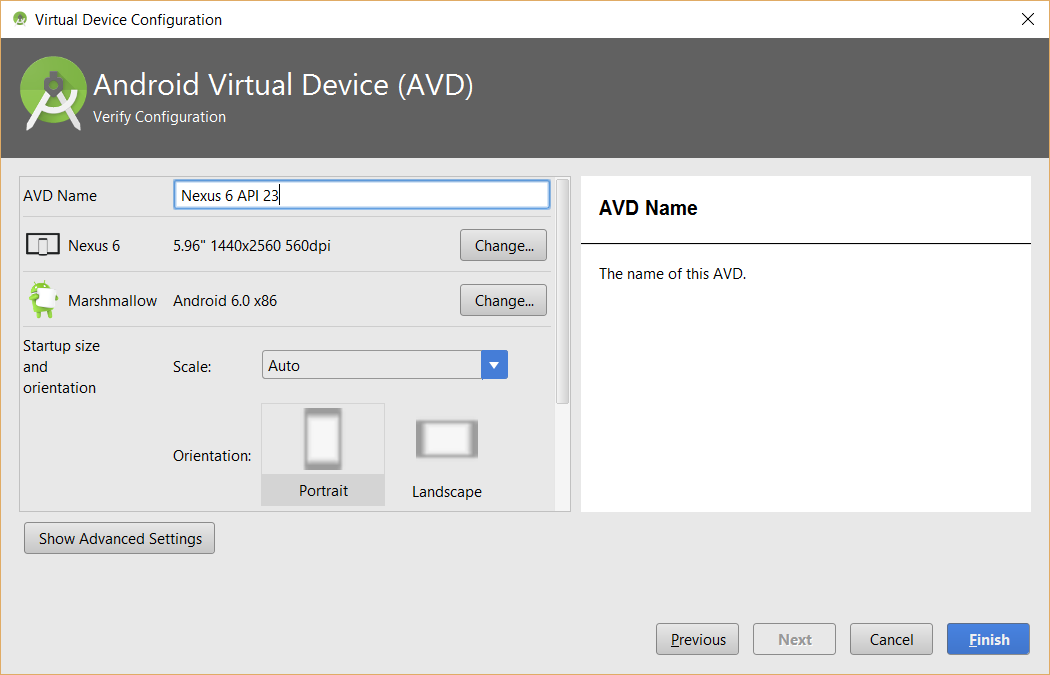Click the 'AVD Name' field label

click(x=60, y=196)
